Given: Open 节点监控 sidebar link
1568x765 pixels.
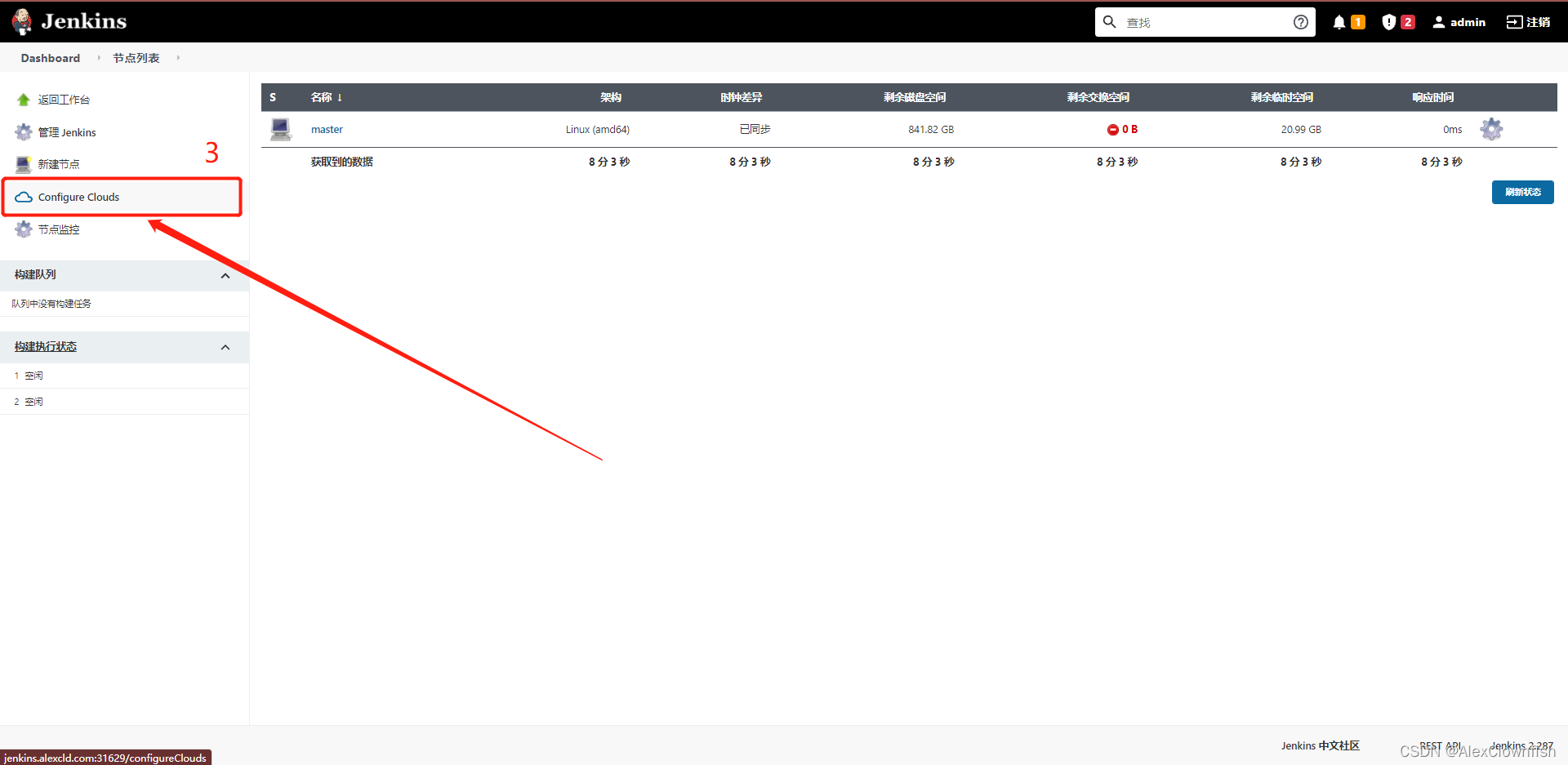Looking at the screenshot, I should tap(59, 229).
